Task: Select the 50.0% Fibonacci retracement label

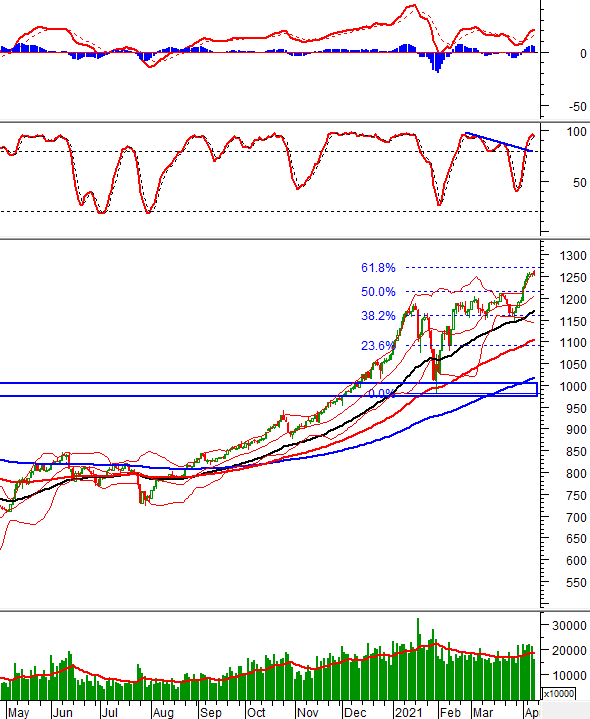Action: 378,292
